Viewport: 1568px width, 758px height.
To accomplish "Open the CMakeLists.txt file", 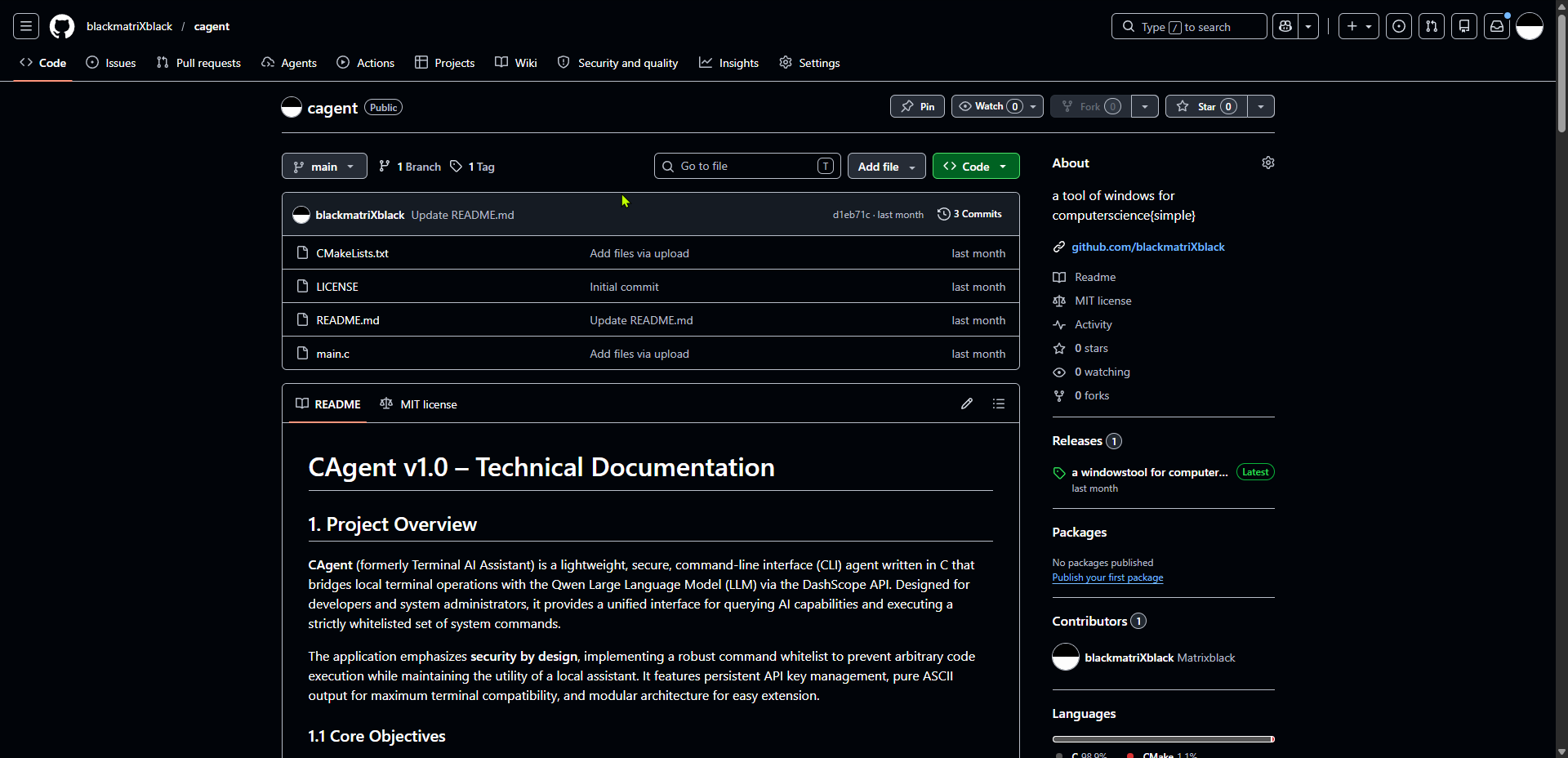I will click(x=352, y=253).
